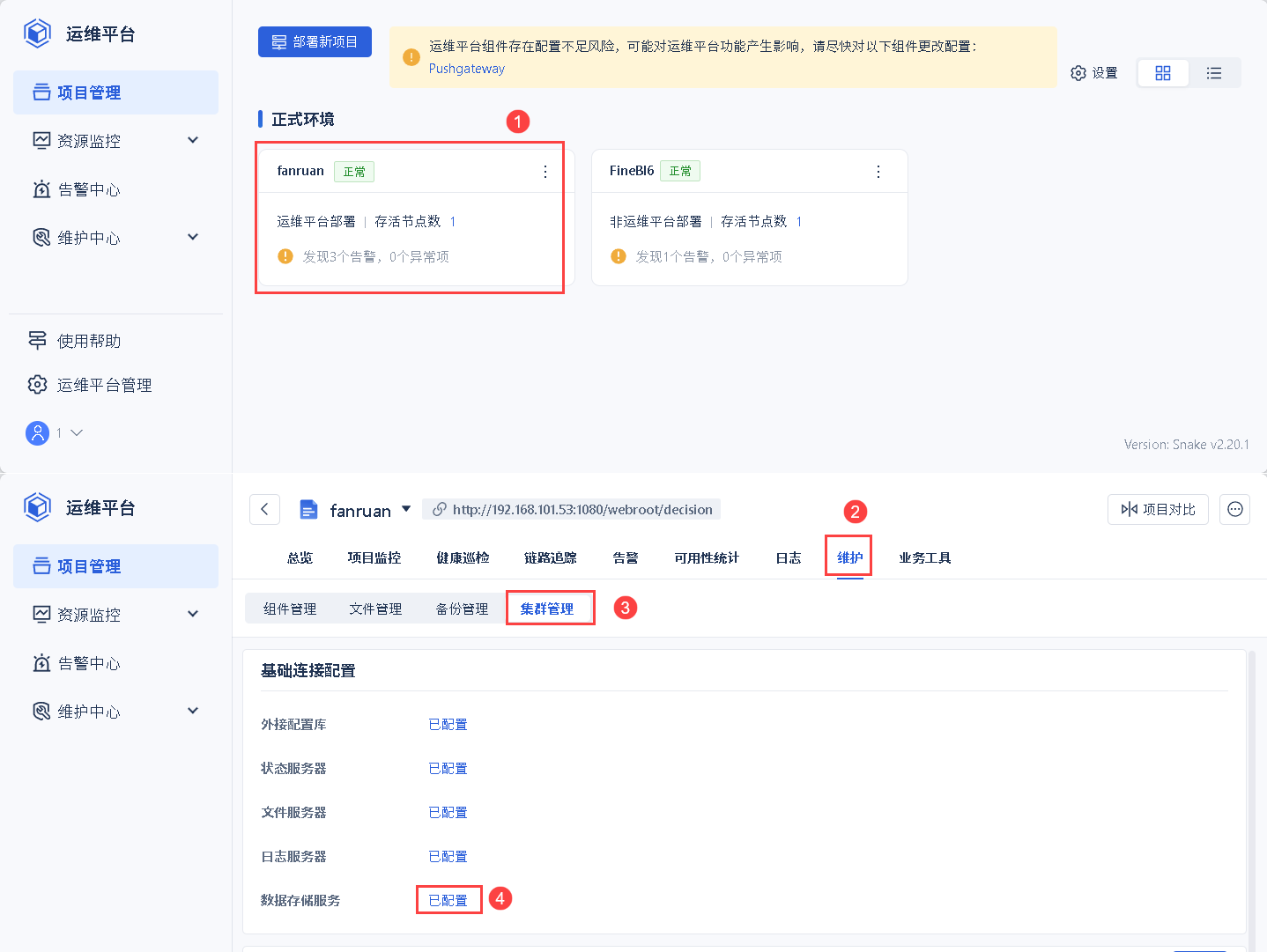Click the back arrow beside fanruan
The width and height of the screenshot is (1267, 952).
[264, 509]
